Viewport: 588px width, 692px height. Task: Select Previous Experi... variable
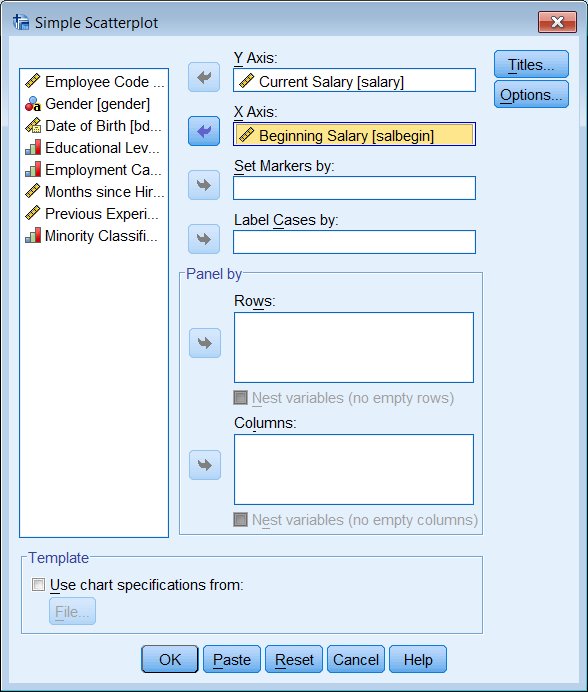[x=94, y=213]
